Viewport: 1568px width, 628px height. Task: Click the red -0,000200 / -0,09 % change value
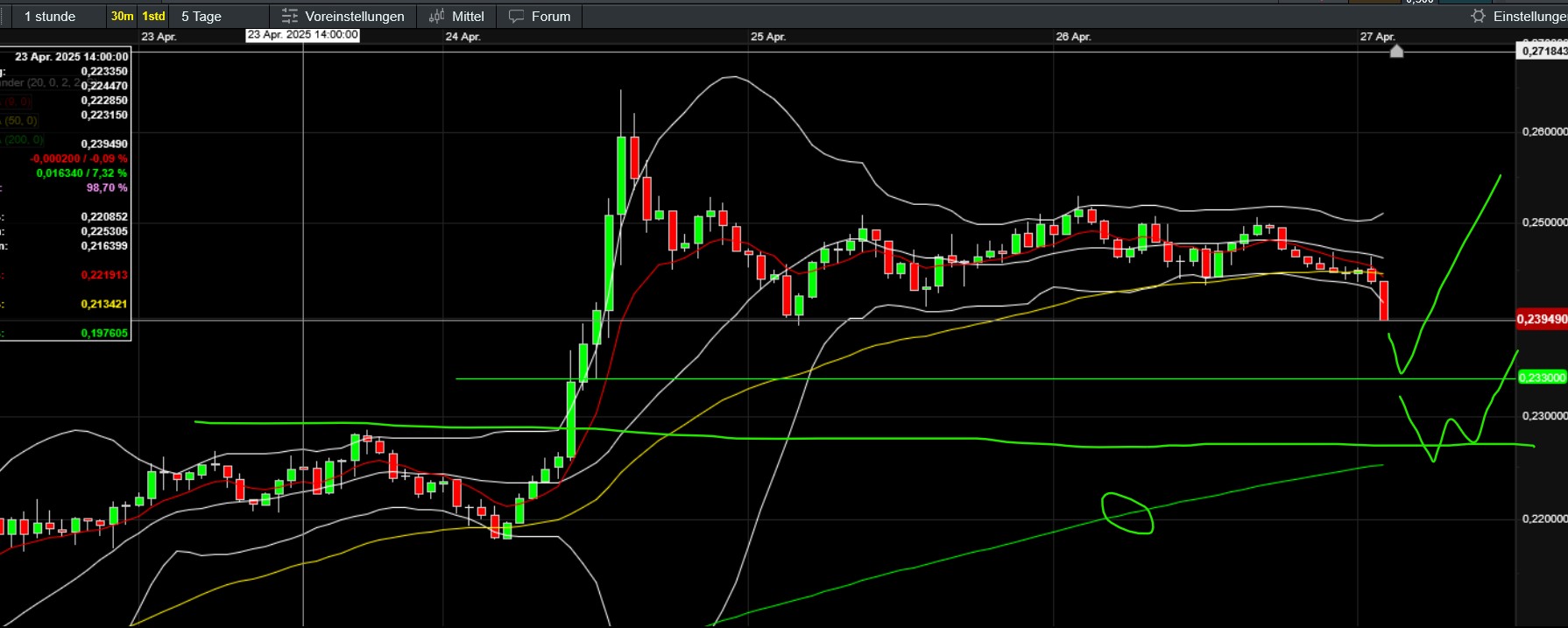pos(79,159)
